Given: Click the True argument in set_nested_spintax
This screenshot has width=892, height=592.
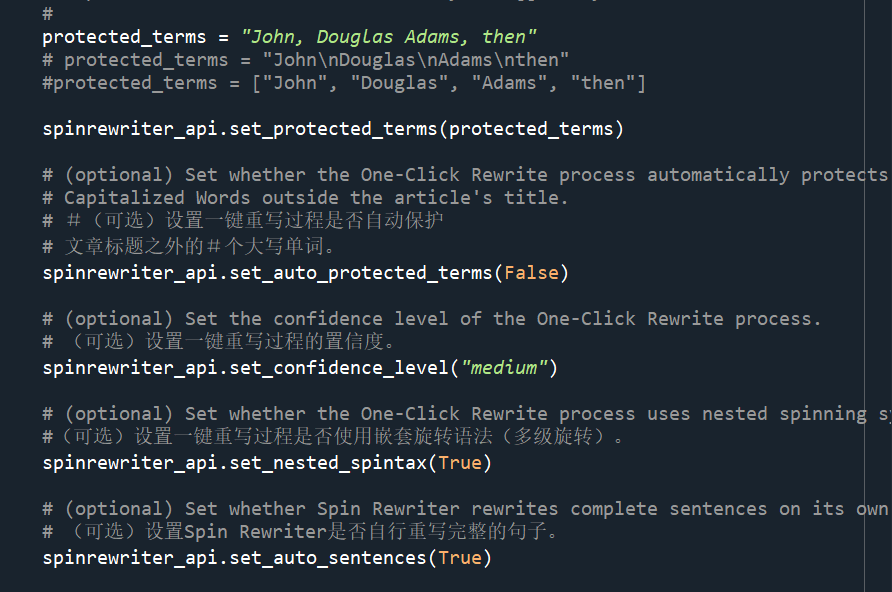Looking at the screenshot, I should tap(460, 462).
